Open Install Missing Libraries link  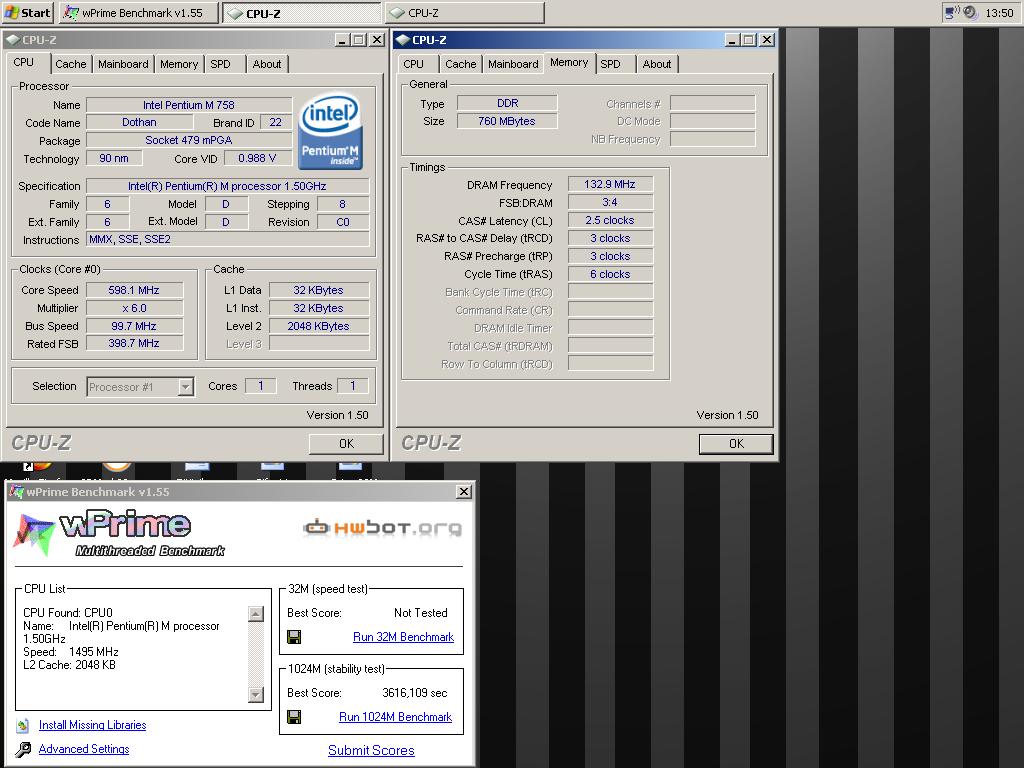92,725
